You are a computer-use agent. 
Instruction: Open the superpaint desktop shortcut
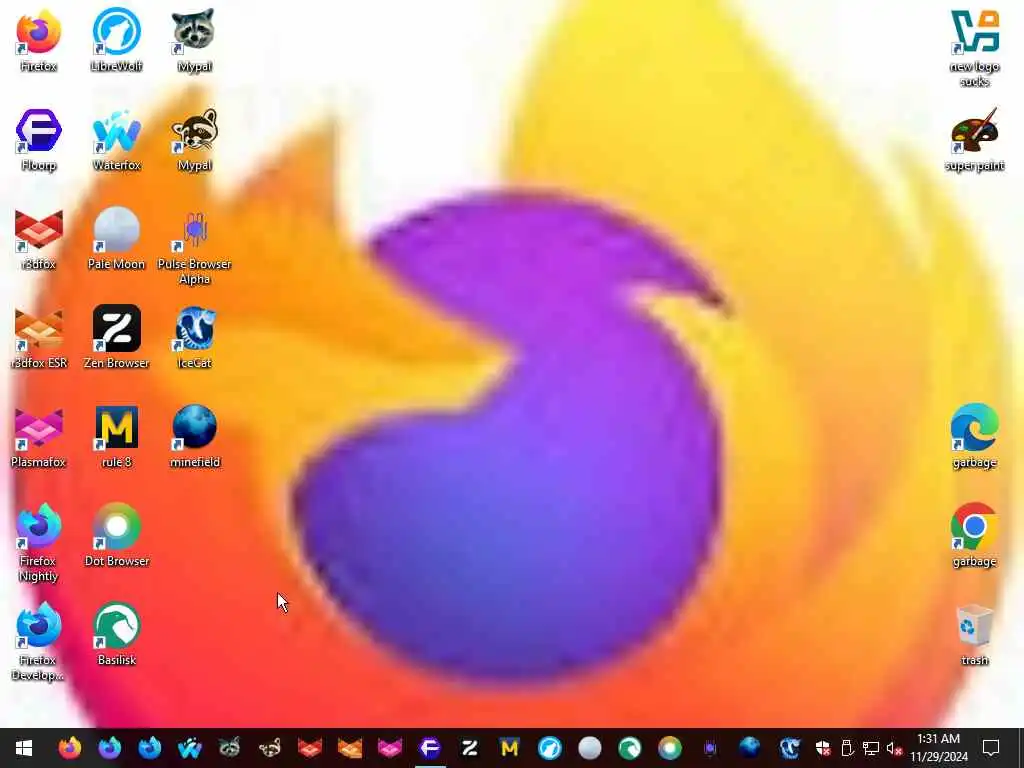[974, 139]
